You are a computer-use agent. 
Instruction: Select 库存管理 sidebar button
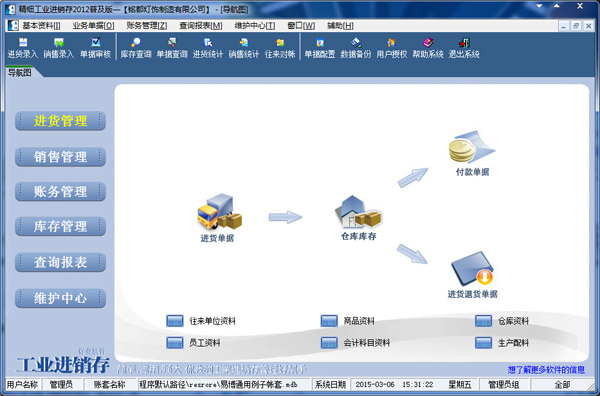click(x=60, y=226)
